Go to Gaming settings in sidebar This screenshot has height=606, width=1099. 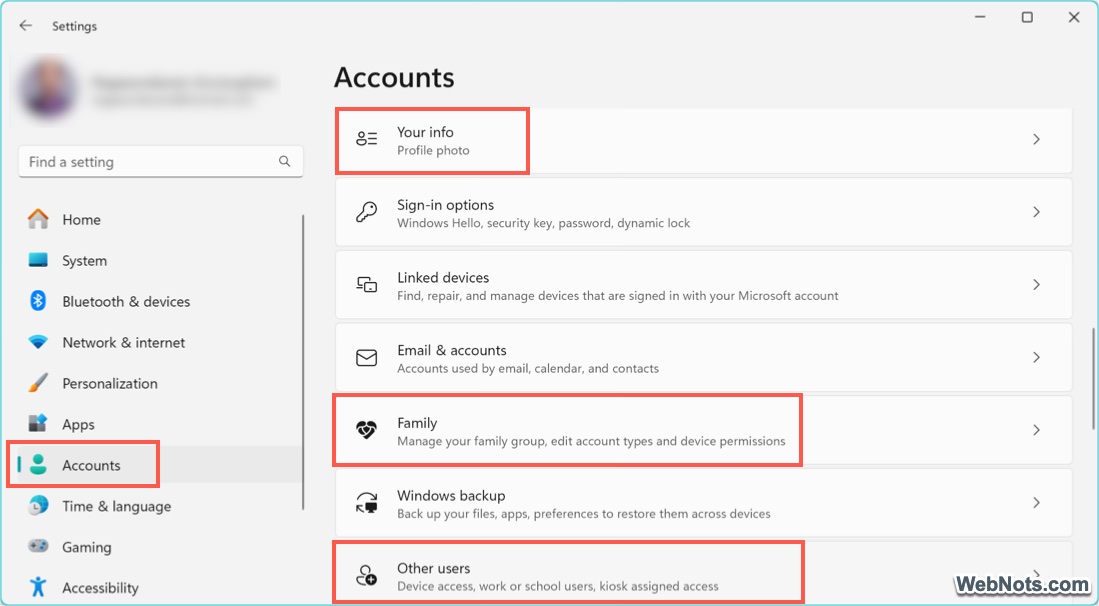[x=86, y=547]
